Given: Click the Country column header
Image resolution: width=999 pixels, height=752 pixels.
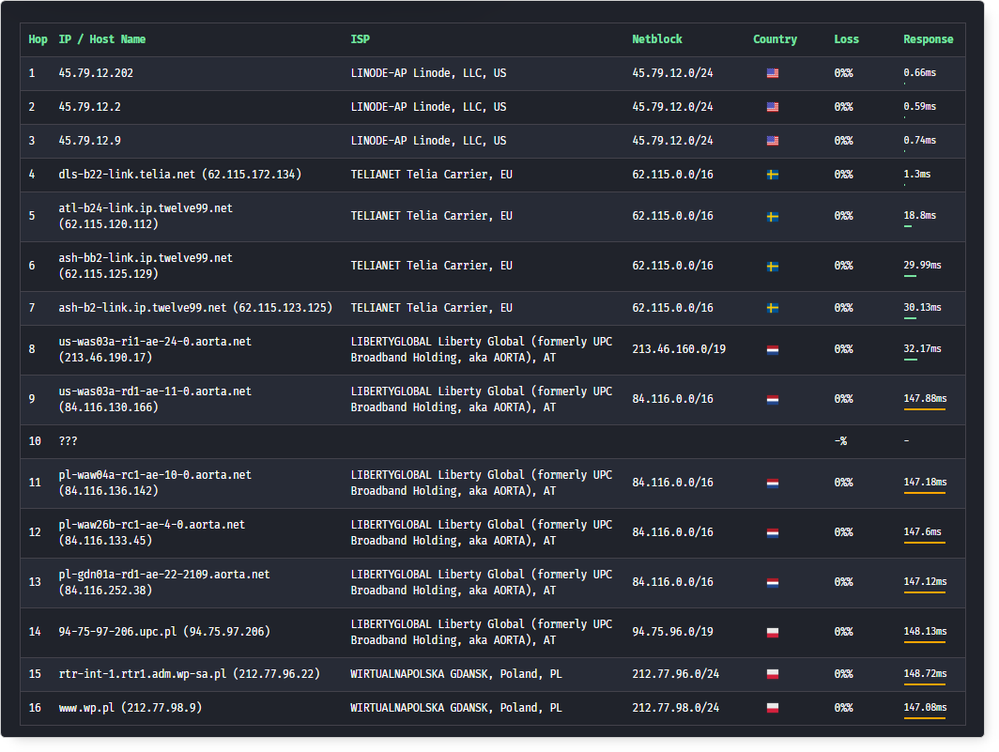Looking at the screenshot, I should click(x=775, y=40).
